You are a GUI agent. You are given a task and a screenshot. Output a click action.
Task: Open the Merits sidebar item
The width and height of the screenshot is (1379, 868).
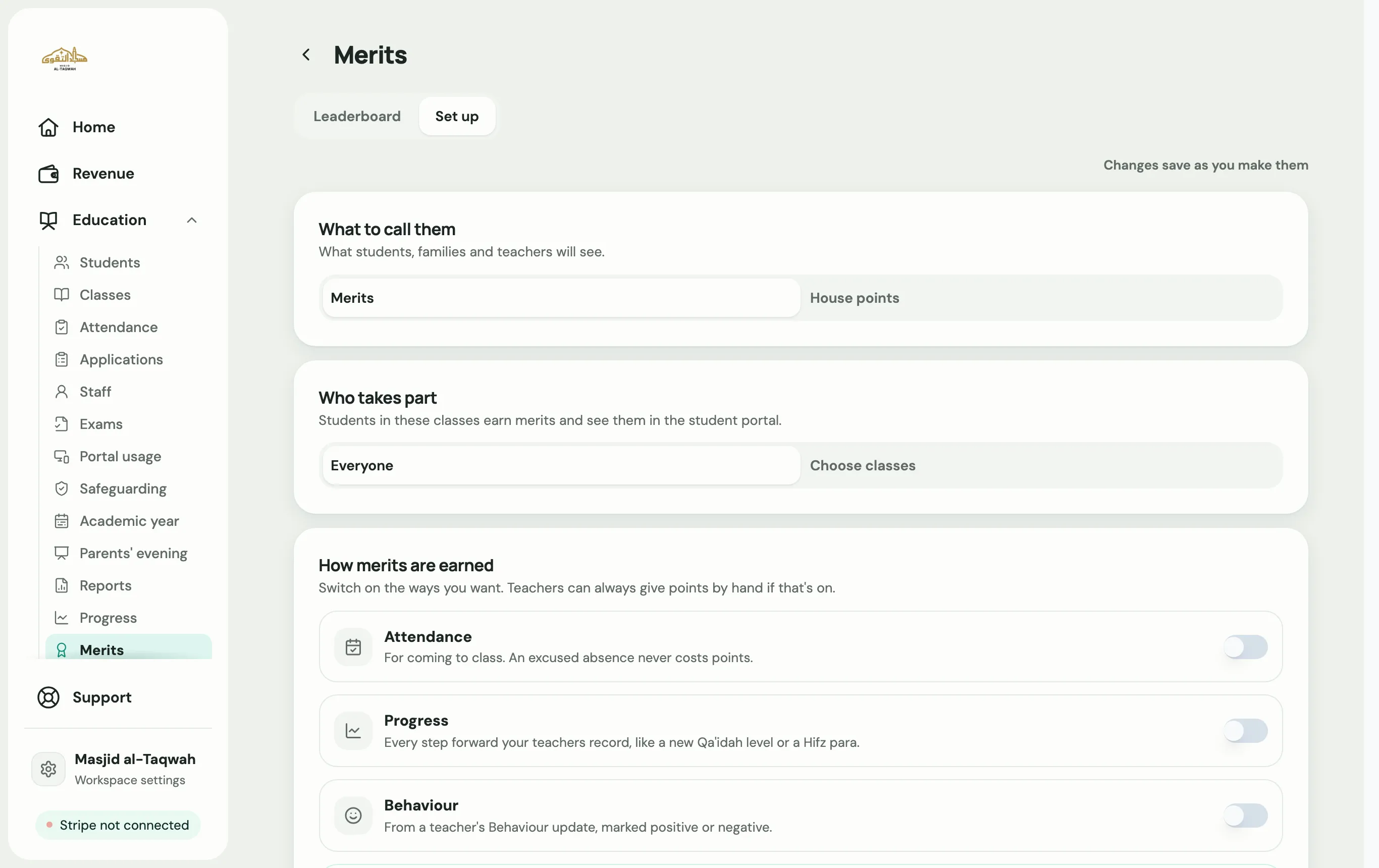128,647
